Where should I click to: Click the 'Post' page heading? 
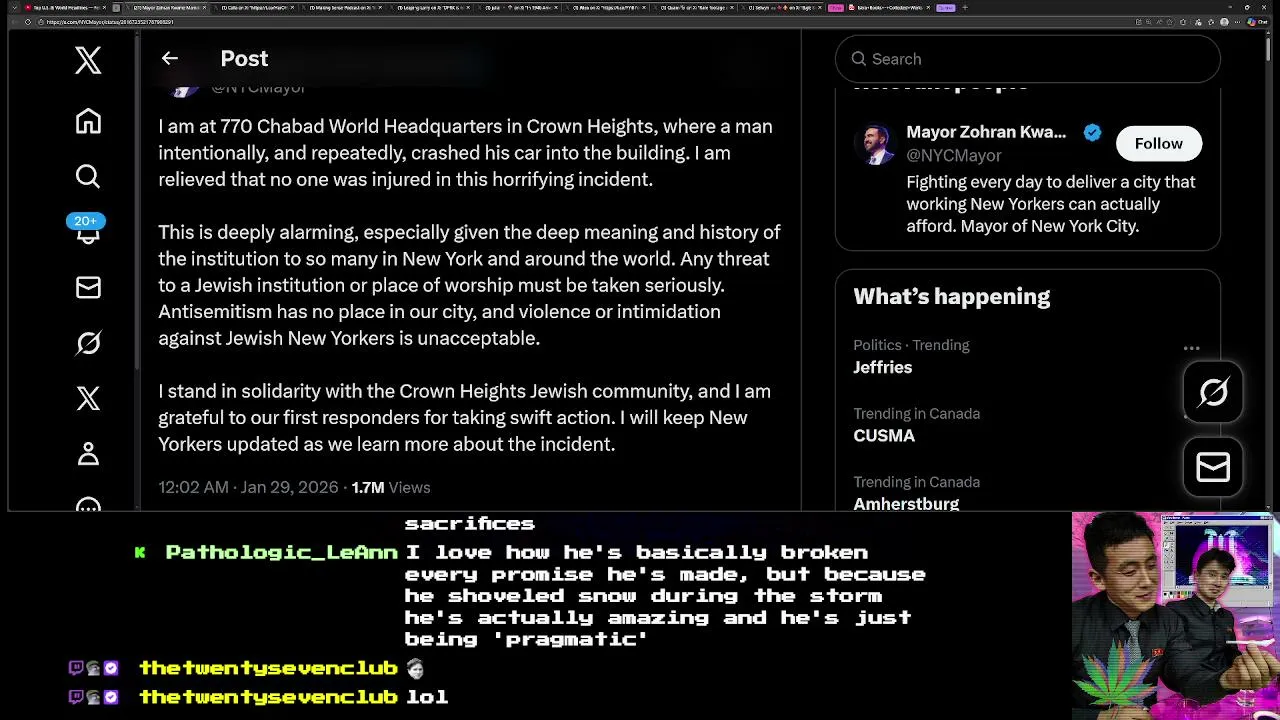point(244,59)
